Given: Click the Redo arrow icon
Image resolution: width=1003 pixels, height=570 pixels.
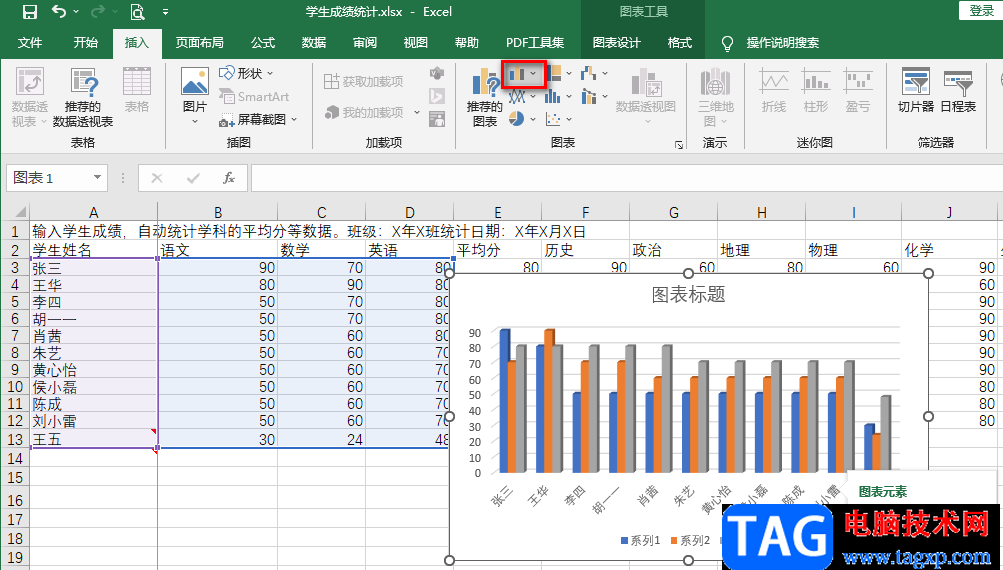Looking at the screenshot, I should click(97, 12).
